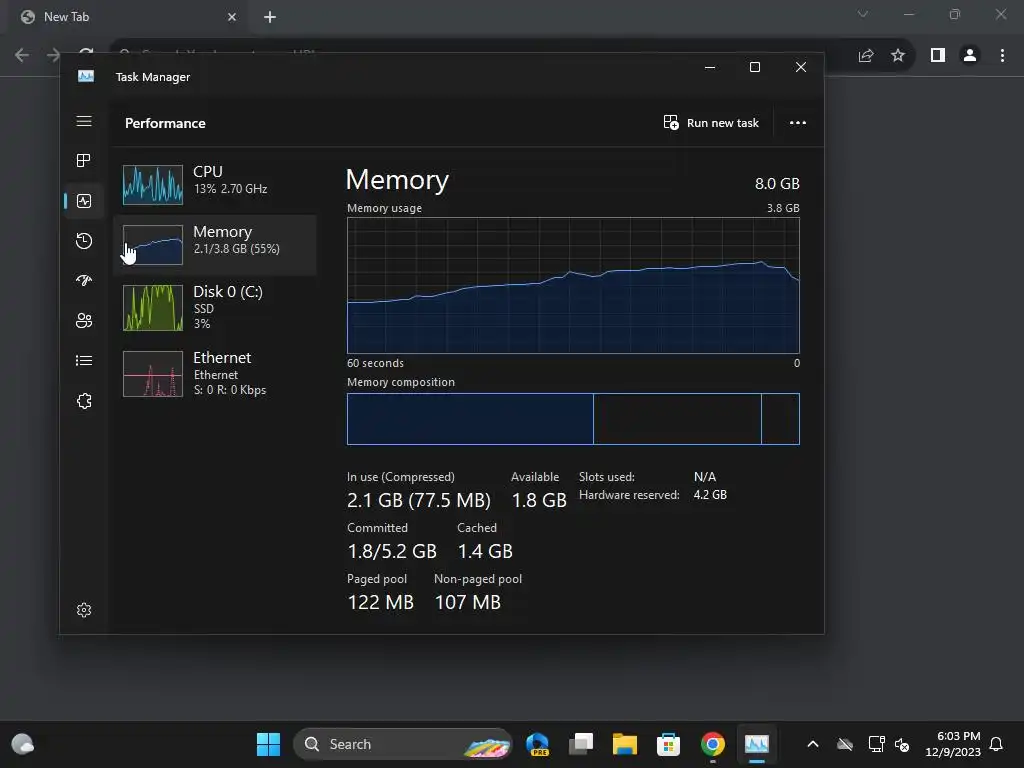Select the Memory performance entry
The image size is (1024, 768).
(215, 245)
